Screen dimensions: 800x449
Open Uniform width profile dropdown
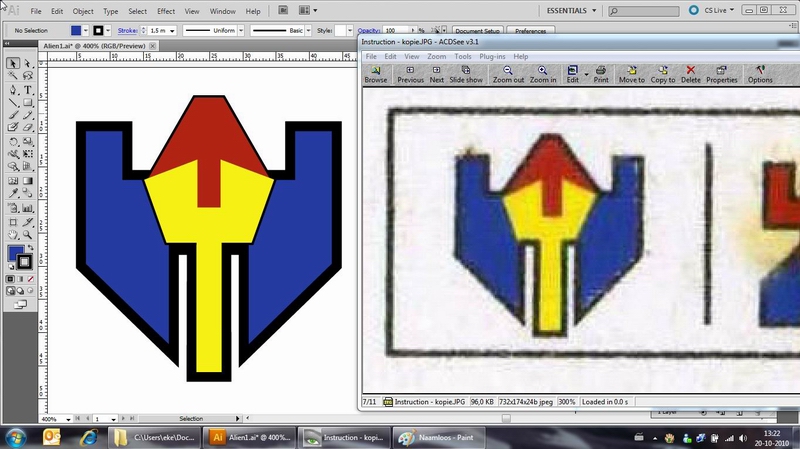point(241,31)
